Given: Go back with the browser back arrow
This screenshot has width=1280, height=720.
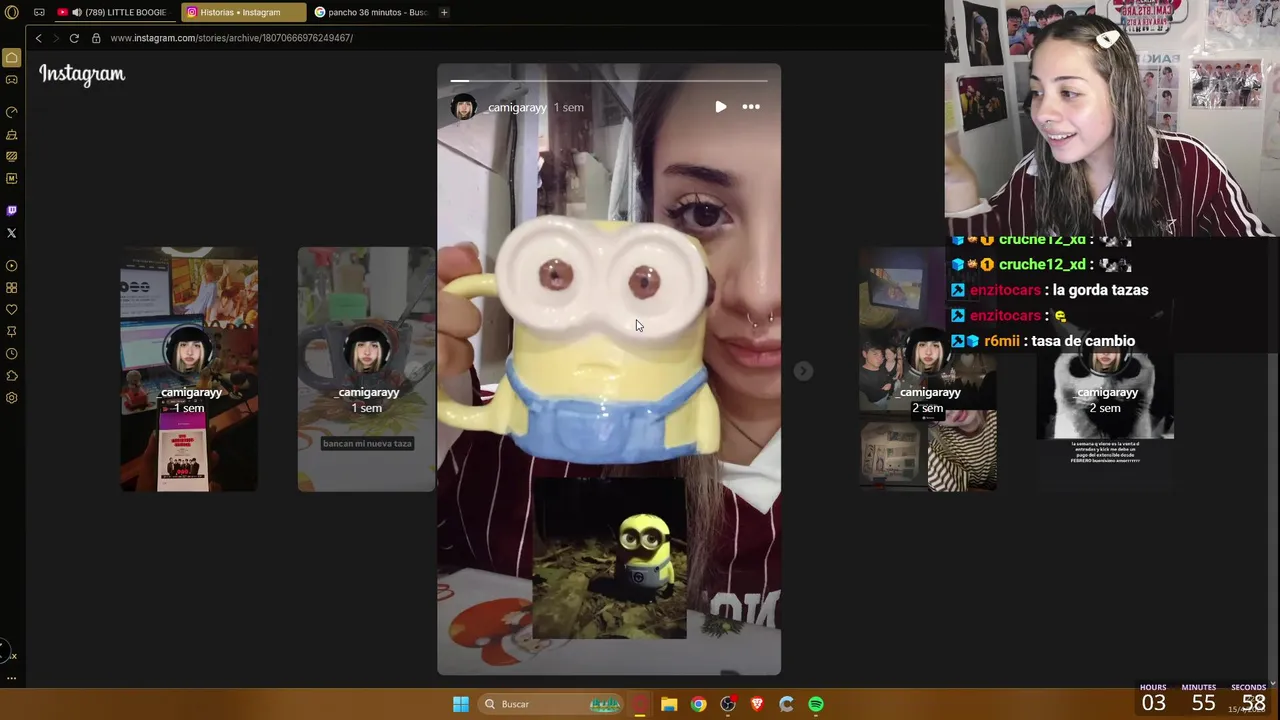Looking at the screenshot, I should pos(38,38).
